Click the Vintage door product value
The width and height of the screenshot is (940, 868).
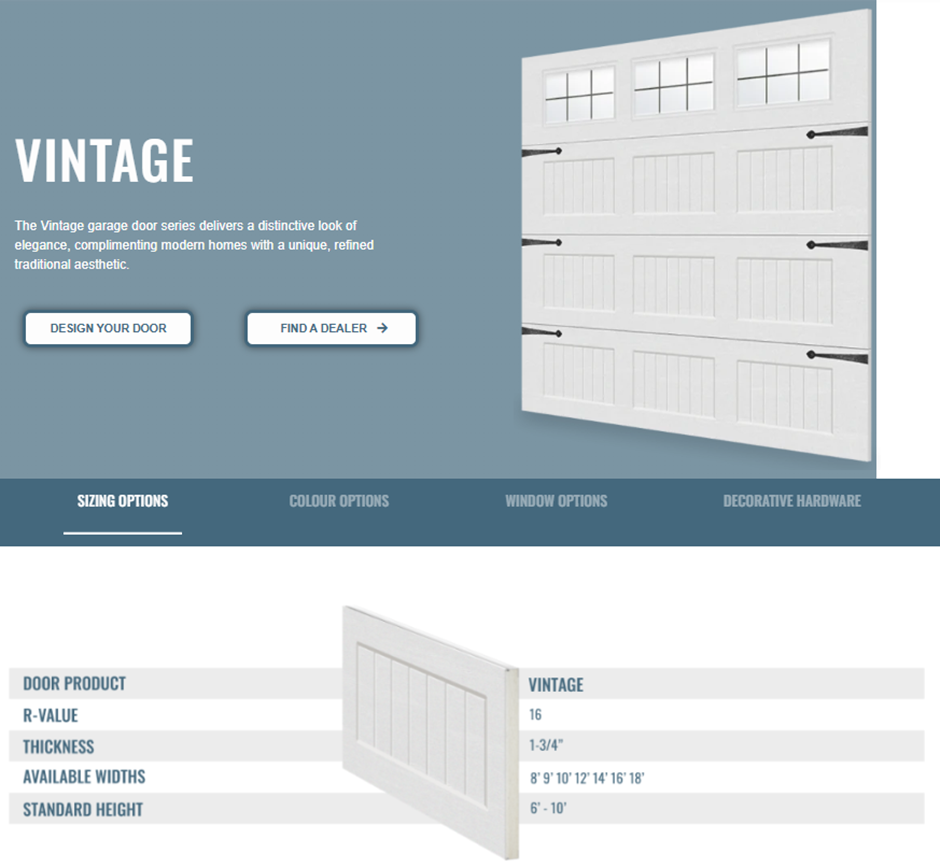556,685
